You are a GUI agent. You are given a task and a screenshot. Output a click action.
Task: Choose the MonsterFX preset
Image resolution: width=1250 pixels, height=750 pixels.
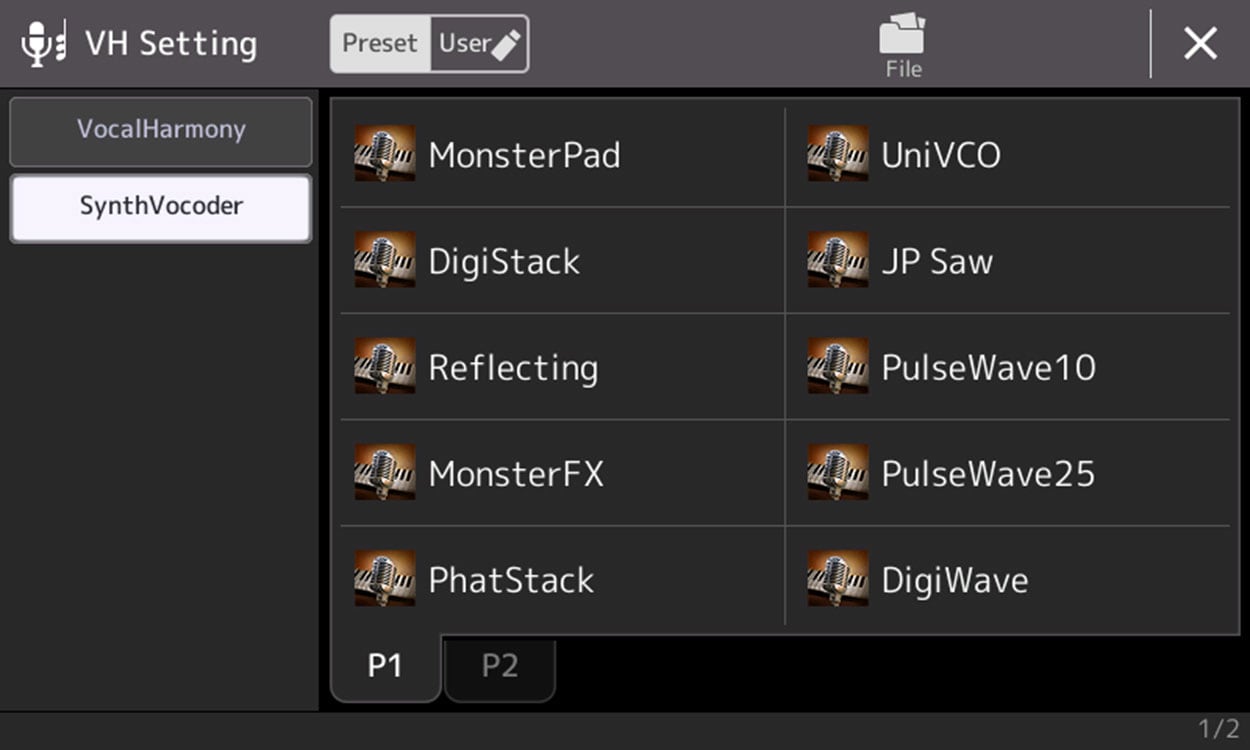[516, 473]
